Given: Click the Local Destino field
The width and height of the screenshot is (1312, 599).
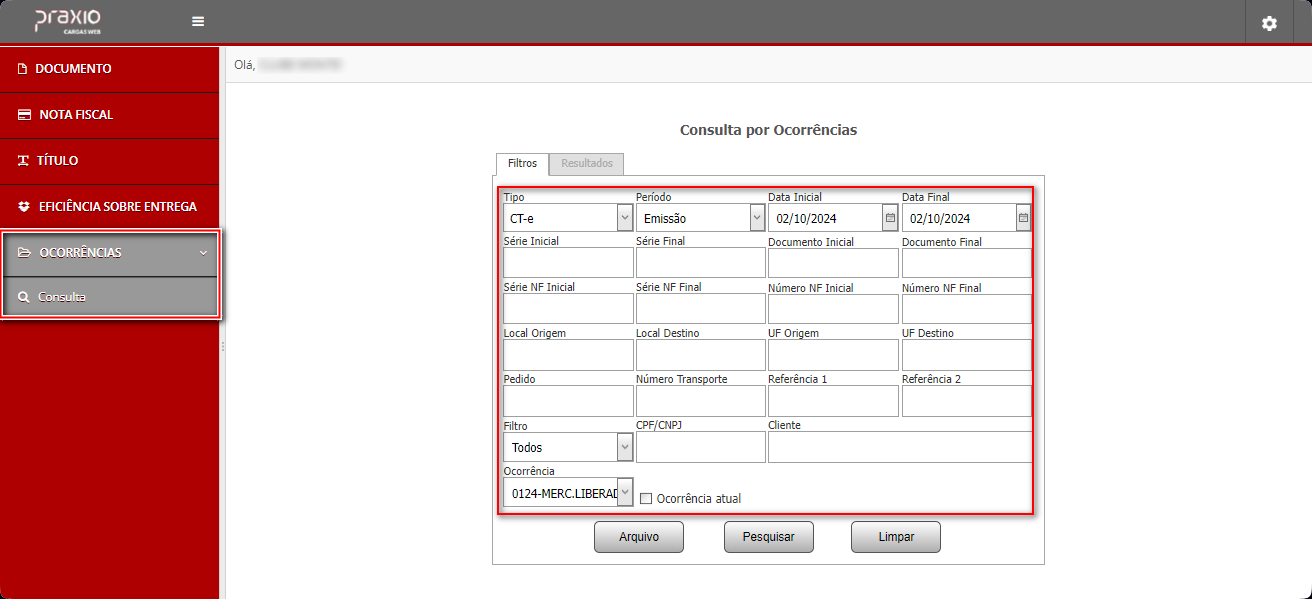Looking at the screenshot, I should tap(701, 355).
